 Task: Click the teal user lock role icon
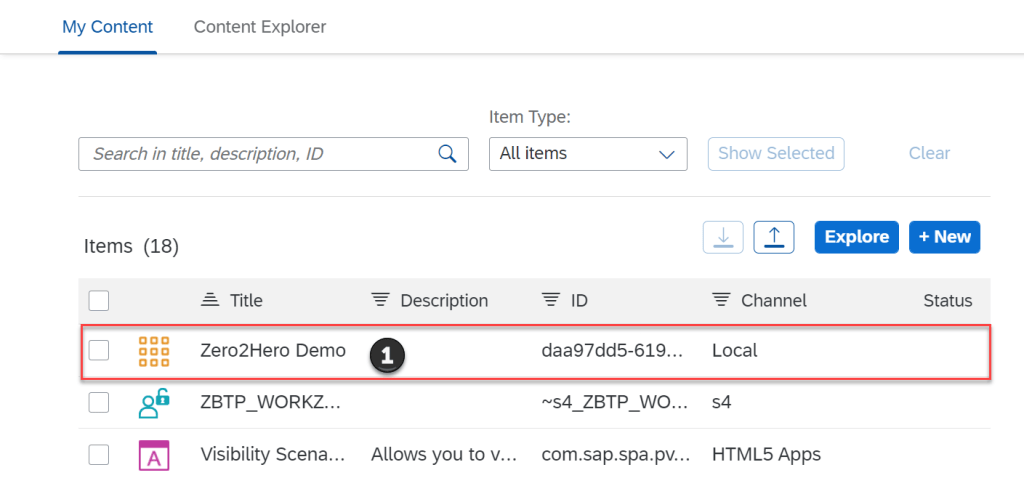tap(153, 403)
